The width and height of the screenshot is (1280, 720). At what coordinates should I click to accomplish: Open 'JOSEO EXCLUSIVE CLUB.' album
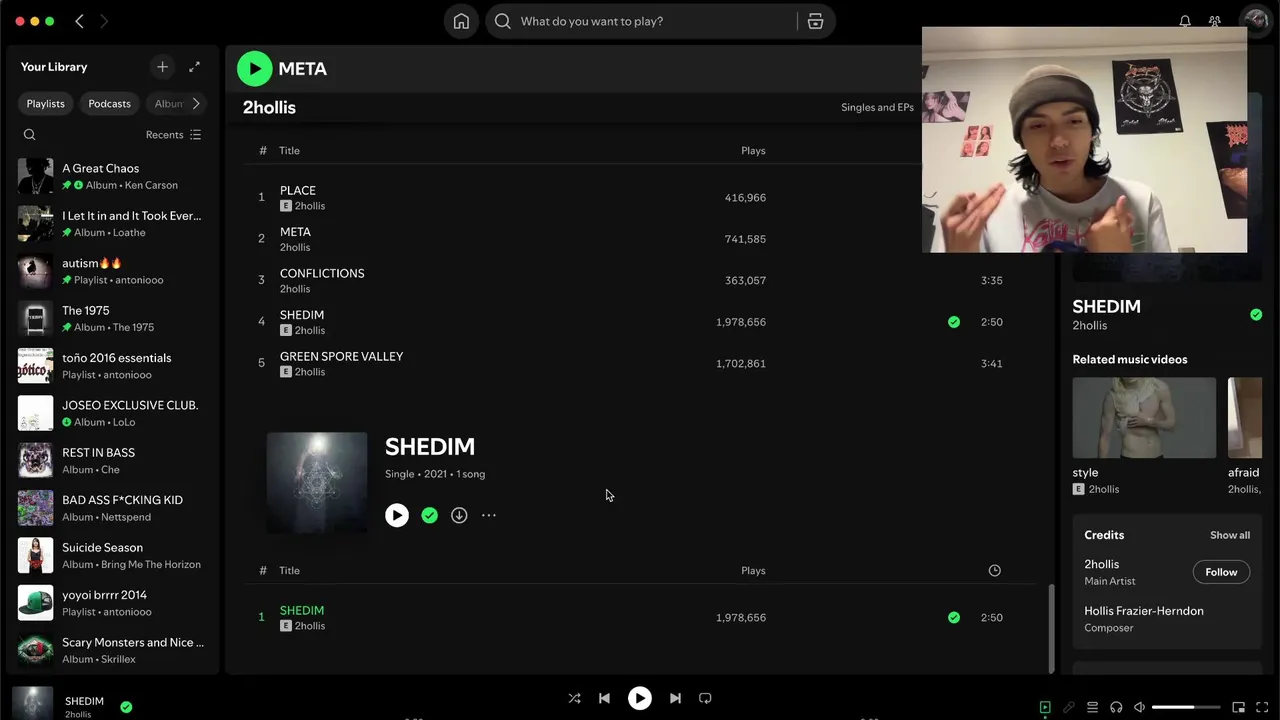click(x=112, y=413)
